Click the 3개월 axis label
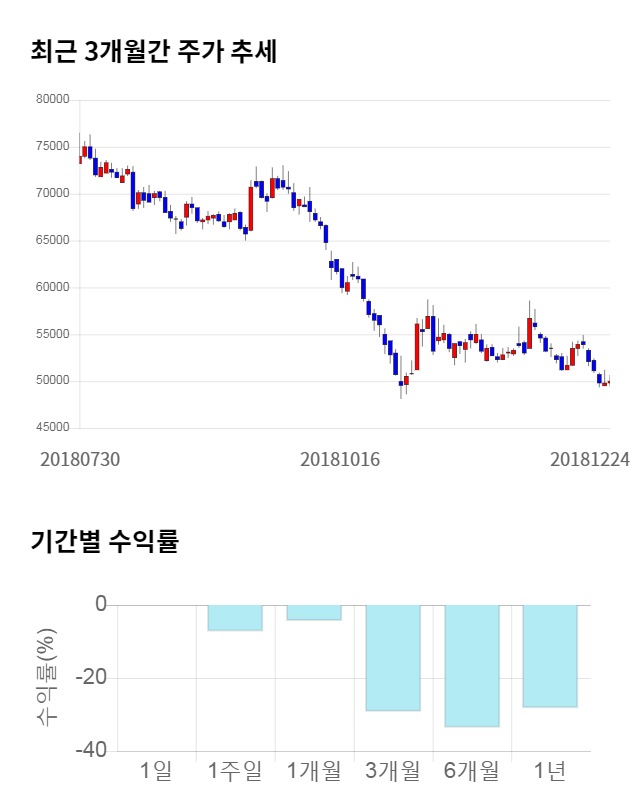The width and height of the screenshot is (640, 810). pyautogui.click(x=393, y=771)
